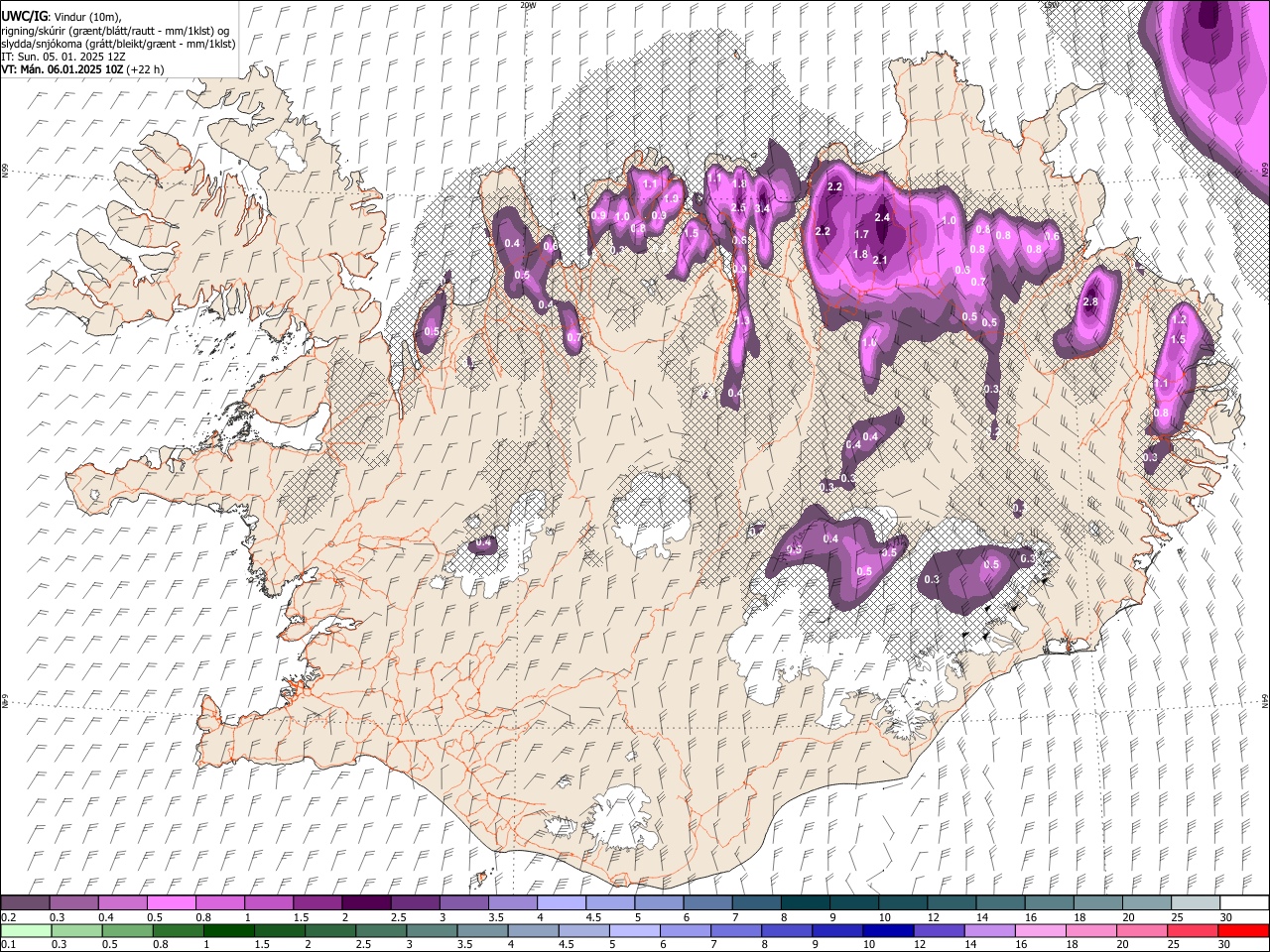The width and height of the screenshot is (1270, 952).
Task: Pick the 3.5–4 swatch in the bottom legend row
Action: (x=482, y=930)
